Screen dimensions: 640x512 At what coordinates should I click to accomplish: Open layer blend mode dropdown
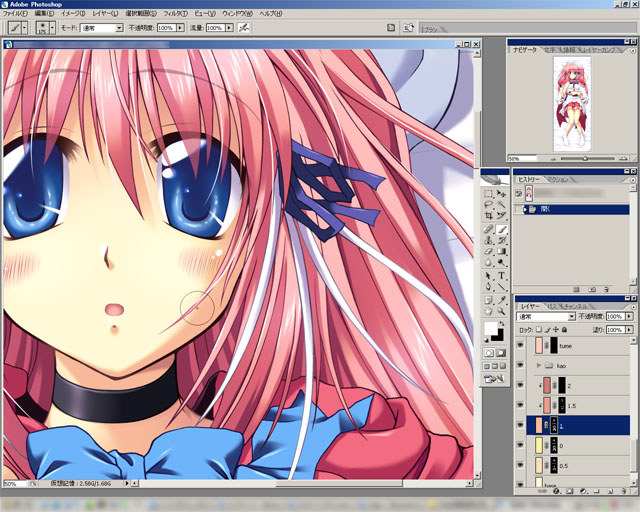[546, 317]
